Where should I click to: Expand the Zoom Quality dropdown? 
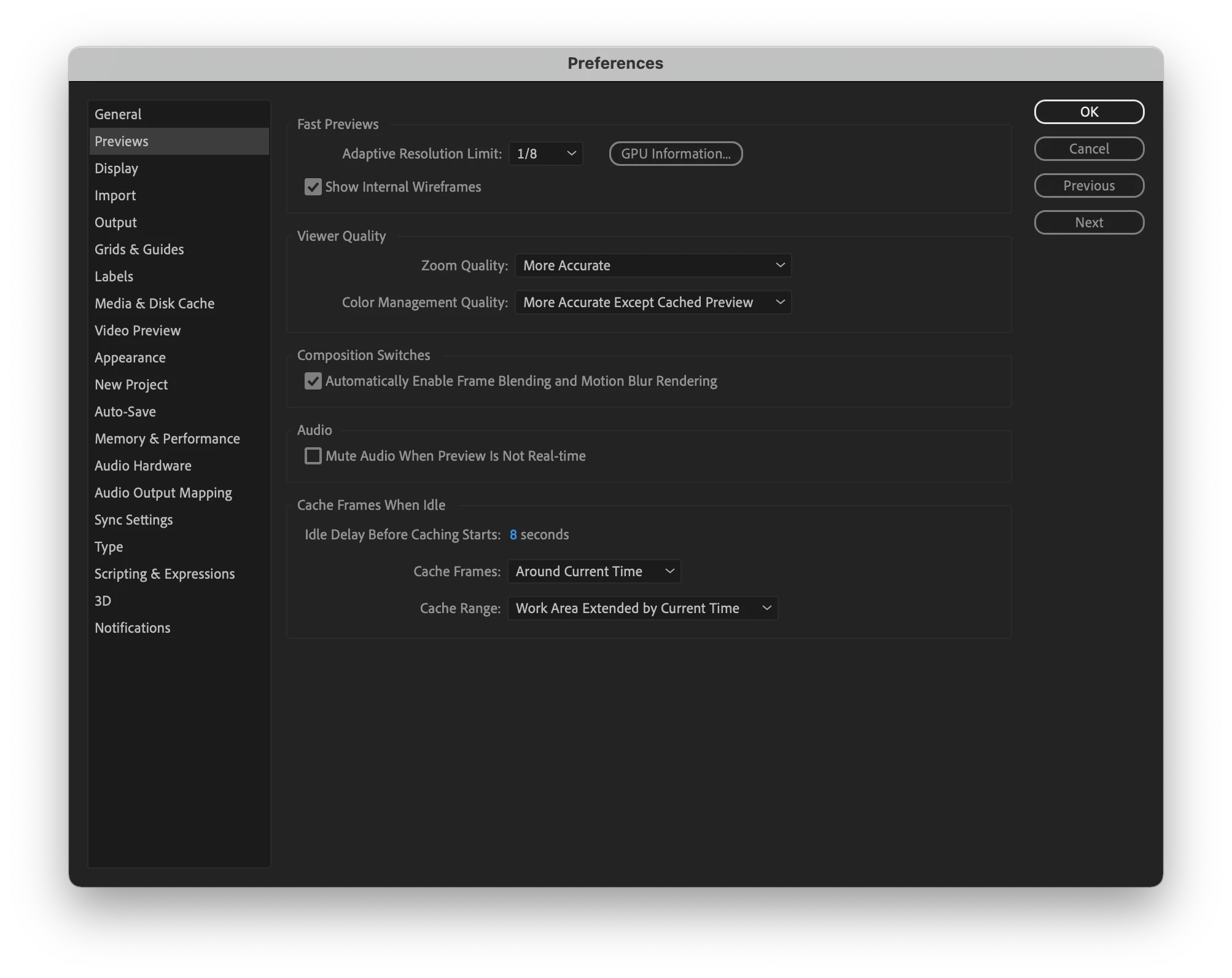[x=653, y=265]
